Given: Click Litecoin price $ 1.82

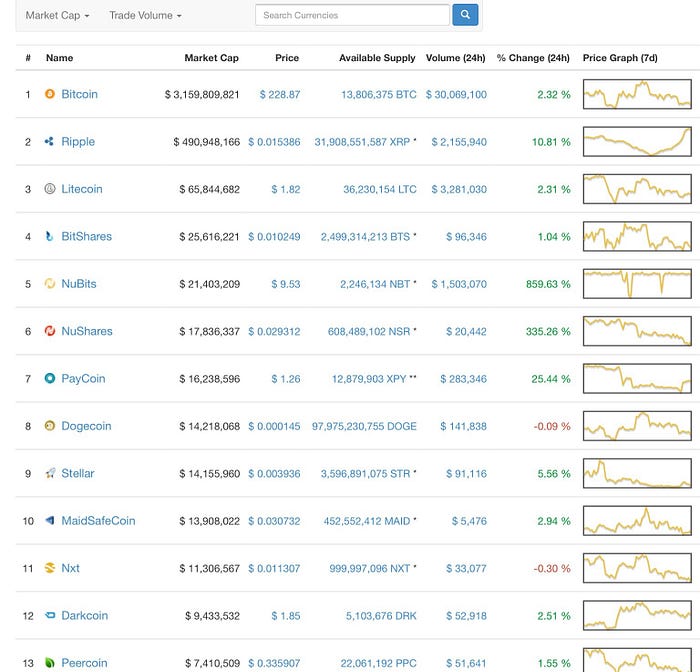Looking at the screenshot, I should pos(286,189).
